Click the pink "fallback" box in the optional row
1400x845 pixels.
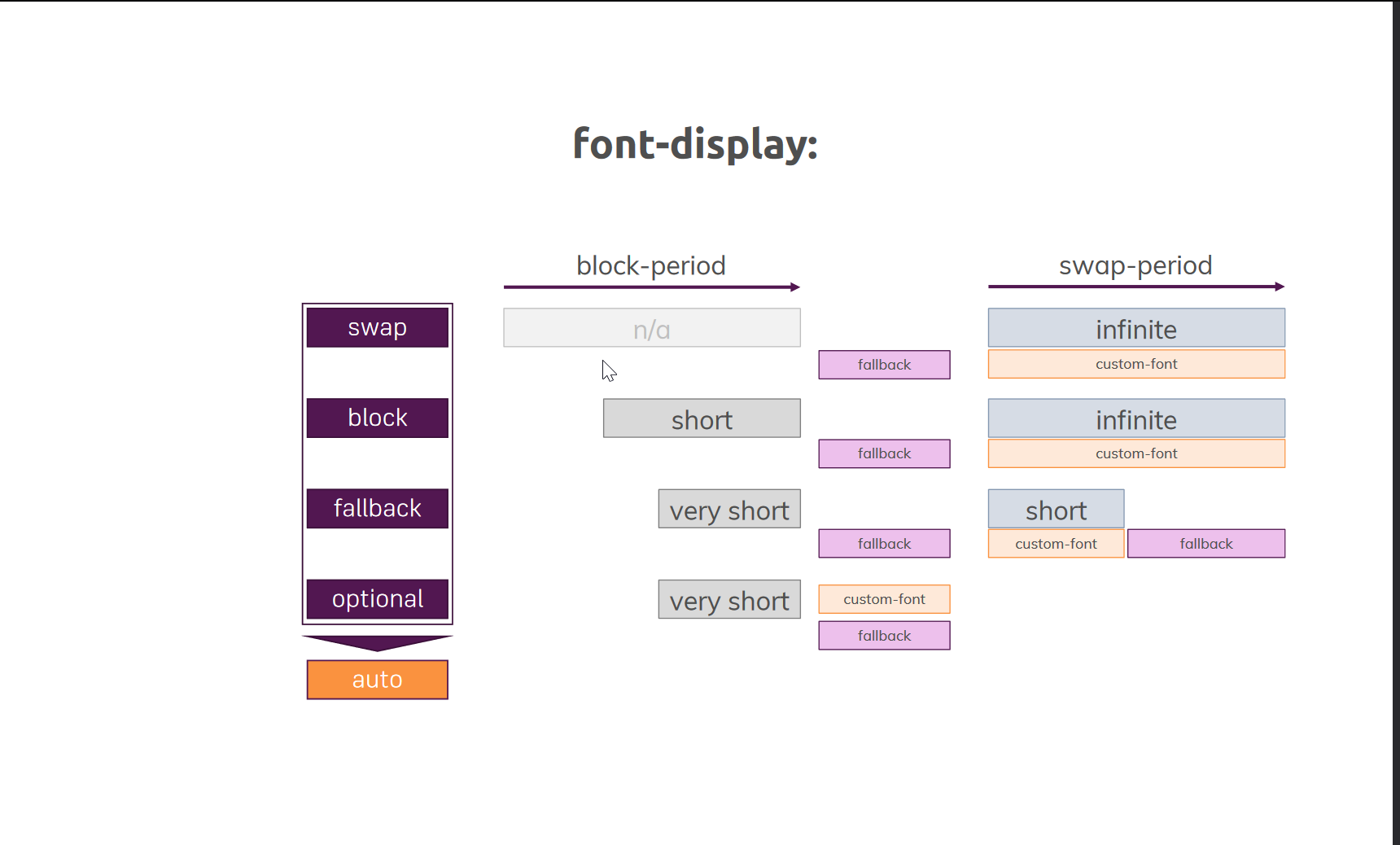click(x=885, y=636)
